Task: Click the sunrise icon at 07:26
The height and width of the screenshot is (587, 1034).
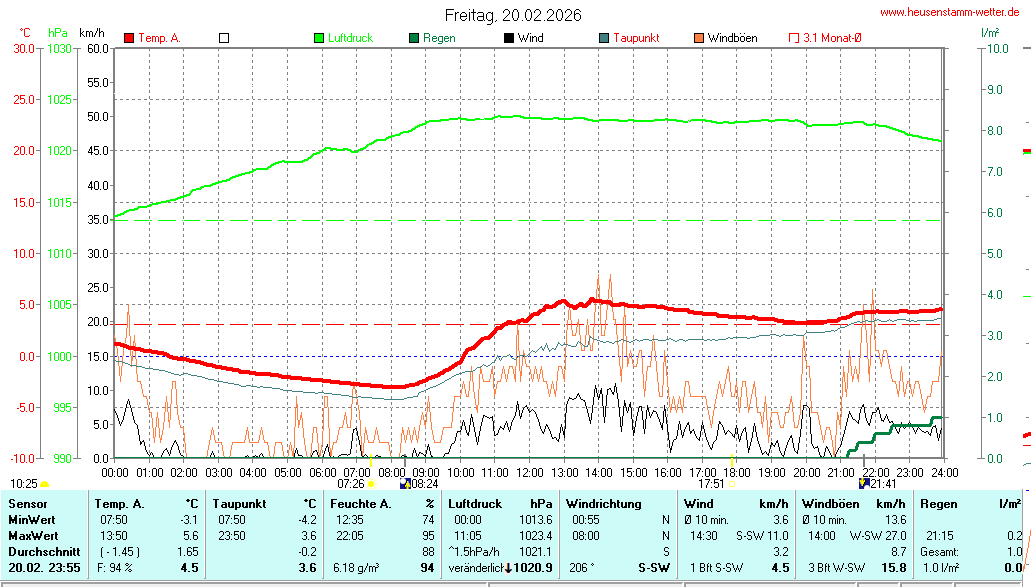Action: click(x=371, y=484)
